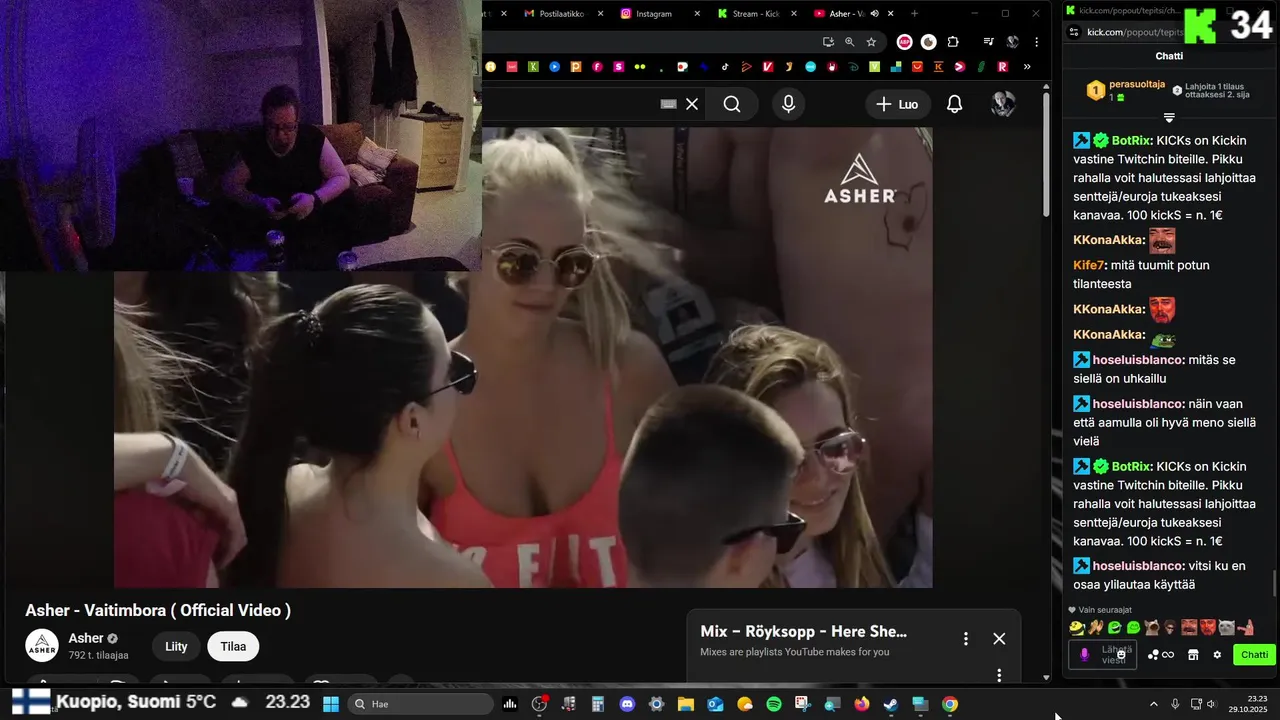Viewport: 1280px width, 720px height.
Task: Open Firefox from the taskbar
Action: pyautogui.click(x=862, y=704)
